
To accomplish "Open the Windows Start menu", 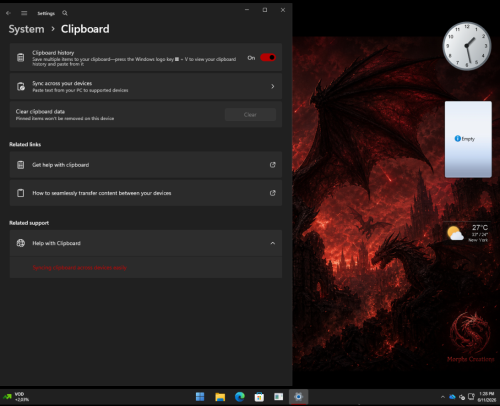I will tap(200, 397).
